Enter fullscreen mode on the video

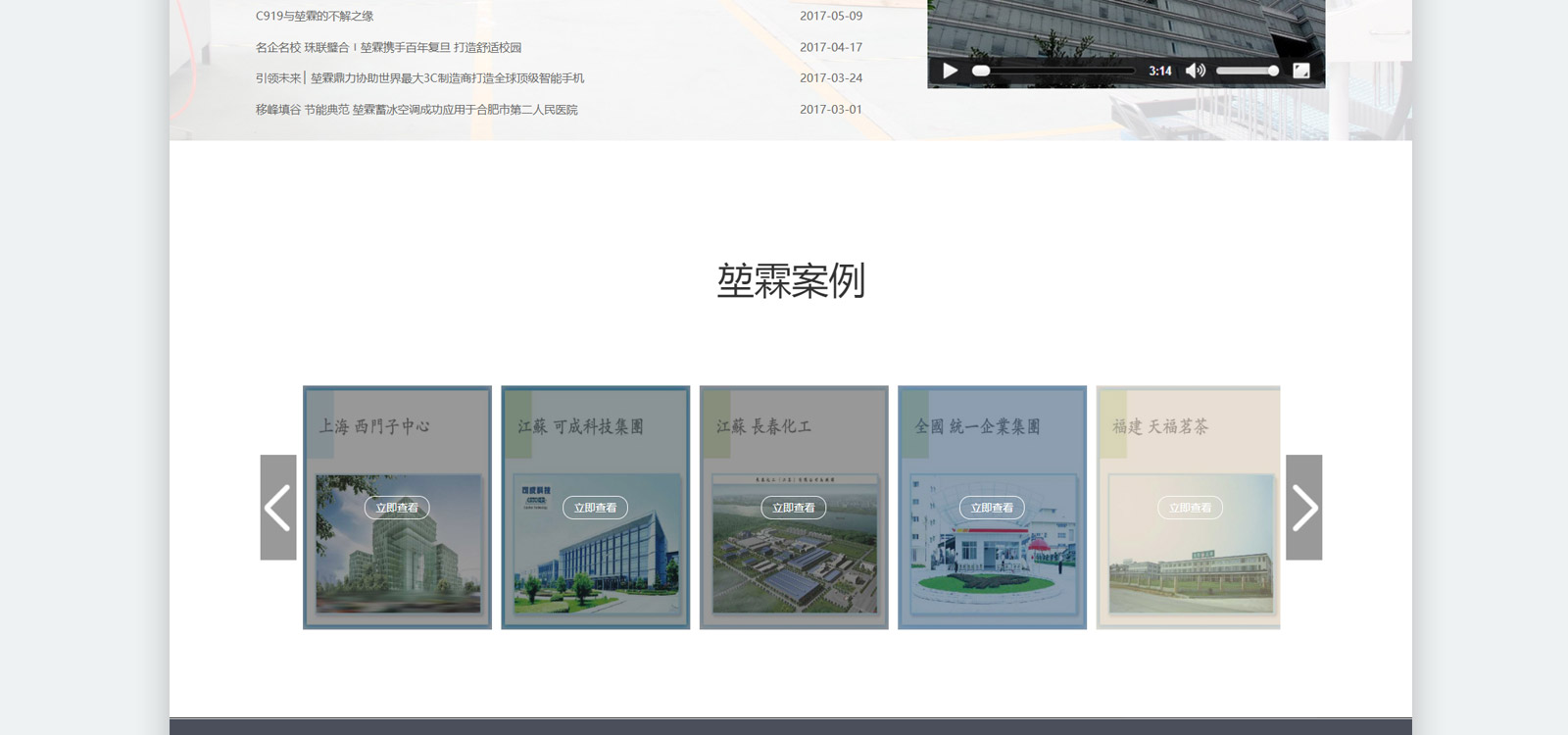click(1300, 71)
